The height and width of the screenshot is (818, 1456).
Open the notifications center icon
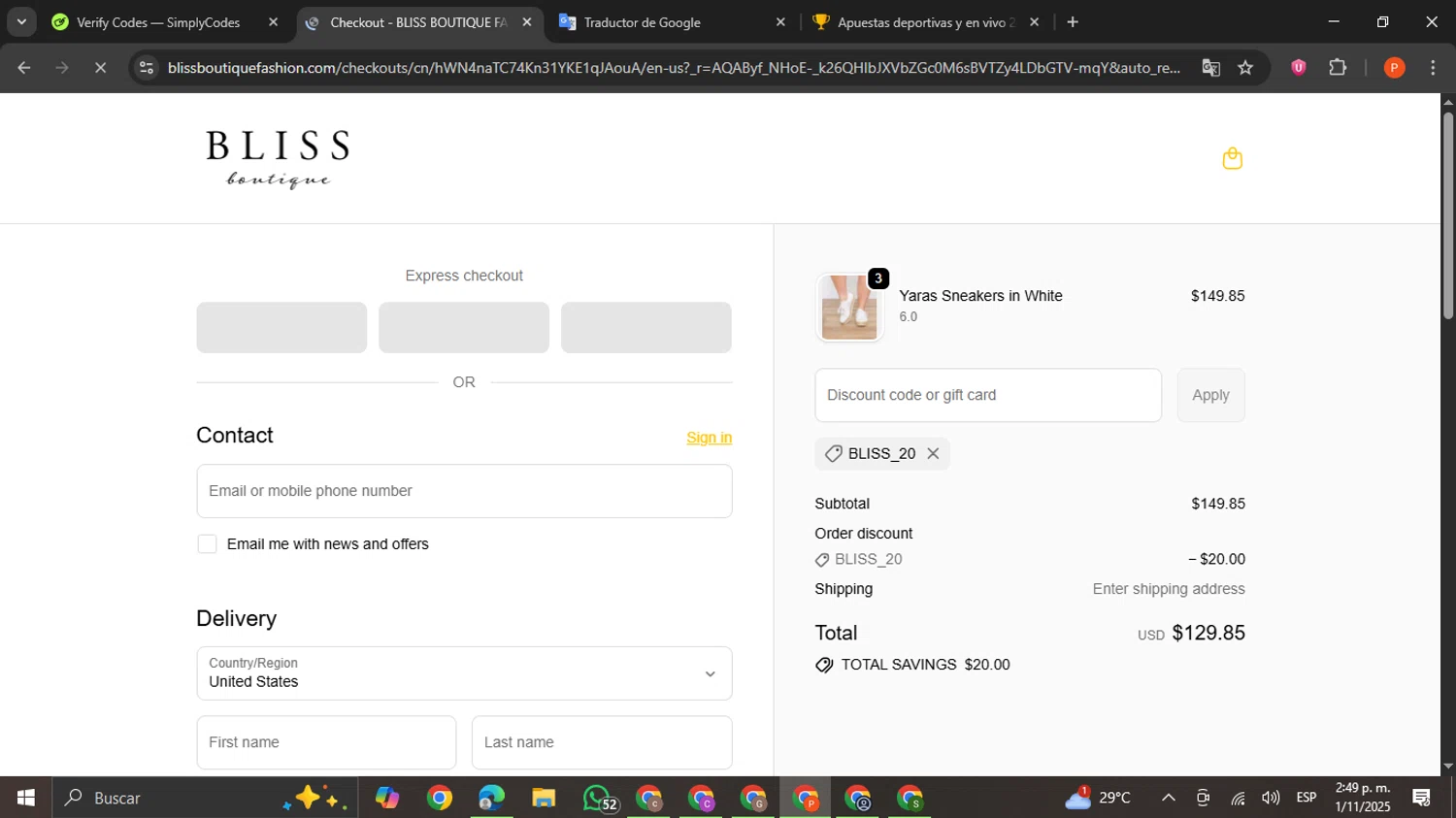click(x=1422, y=798)
